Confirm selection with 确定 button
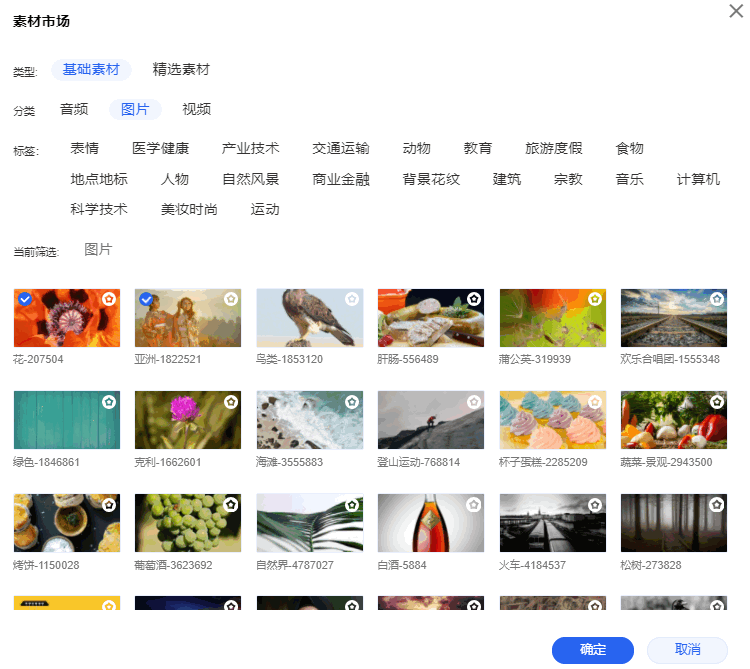 [593, 650]
